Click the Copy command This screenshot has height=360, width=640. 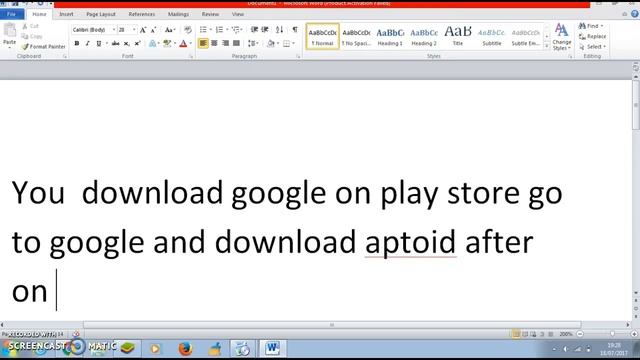(x=31, y=36)
